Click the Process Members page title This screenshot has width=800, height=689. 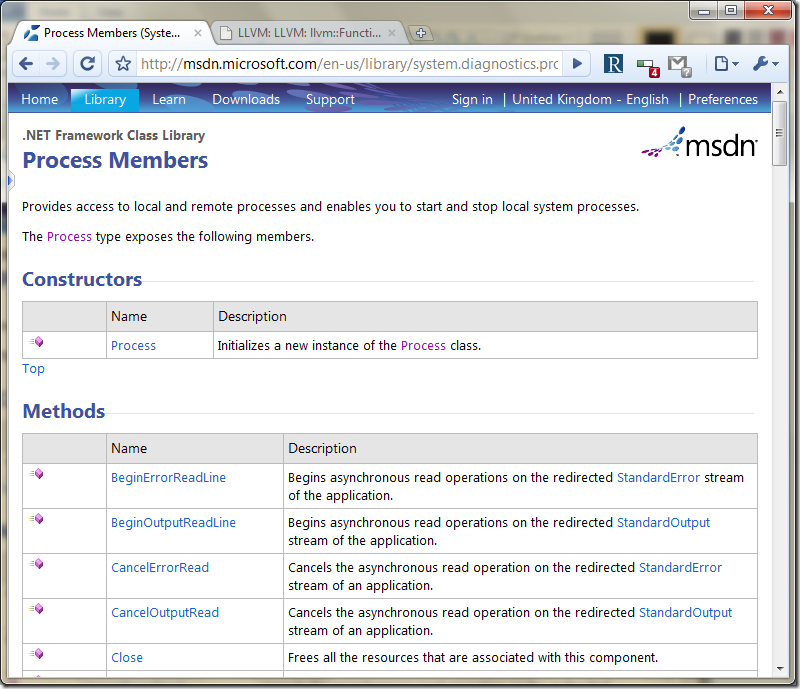click(x=115, y=160)
